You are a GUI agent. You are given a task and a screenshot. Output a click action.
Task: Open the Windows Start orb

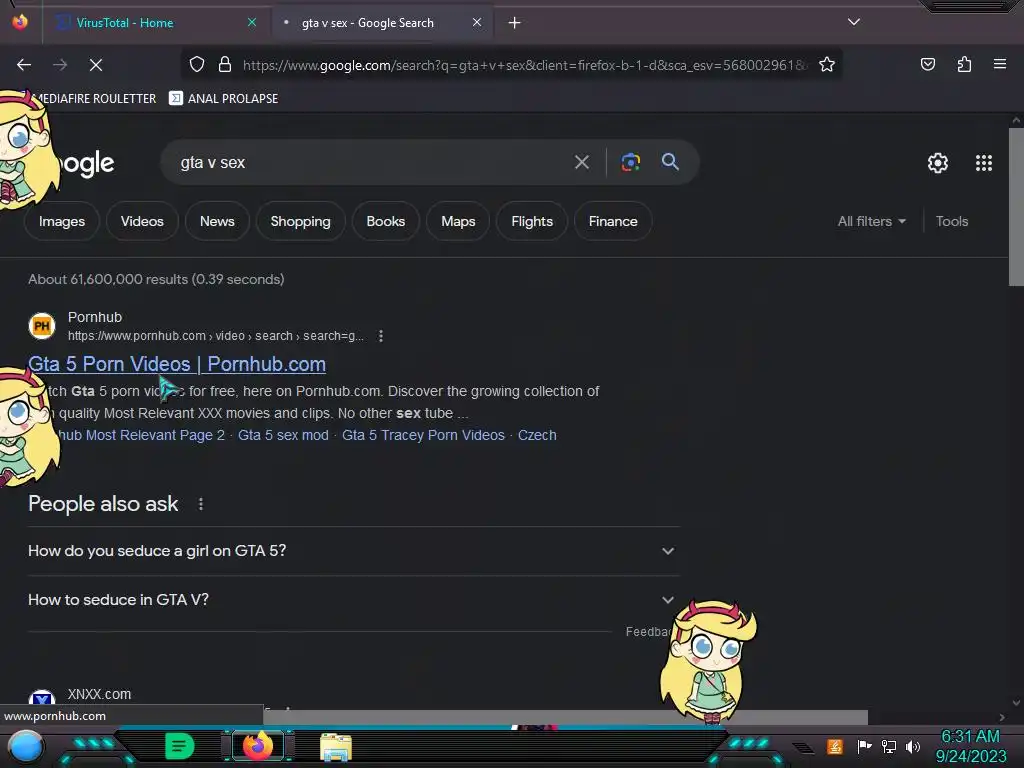pyautogui.click(x=26, y=746)
